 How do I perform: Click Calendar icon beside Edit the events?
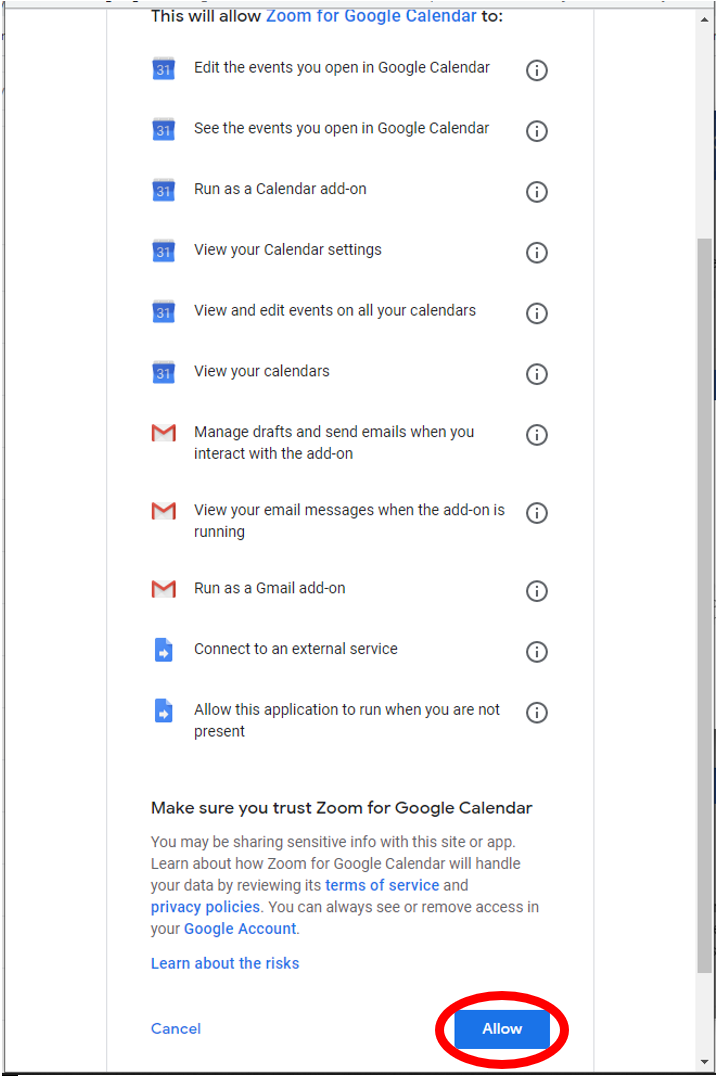click(x=163, y=68)
